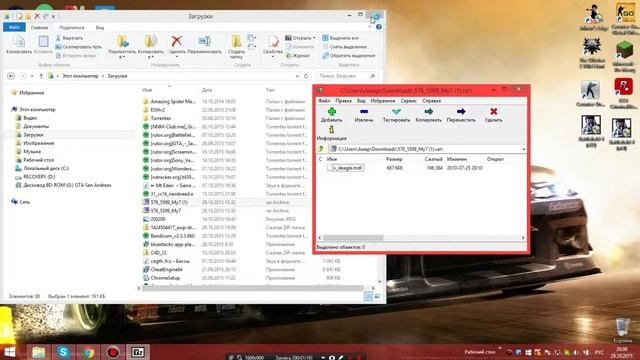640x360 pixels.
Task: Click Переименовать in the Explorer ribbon
Action: point(204,44)
